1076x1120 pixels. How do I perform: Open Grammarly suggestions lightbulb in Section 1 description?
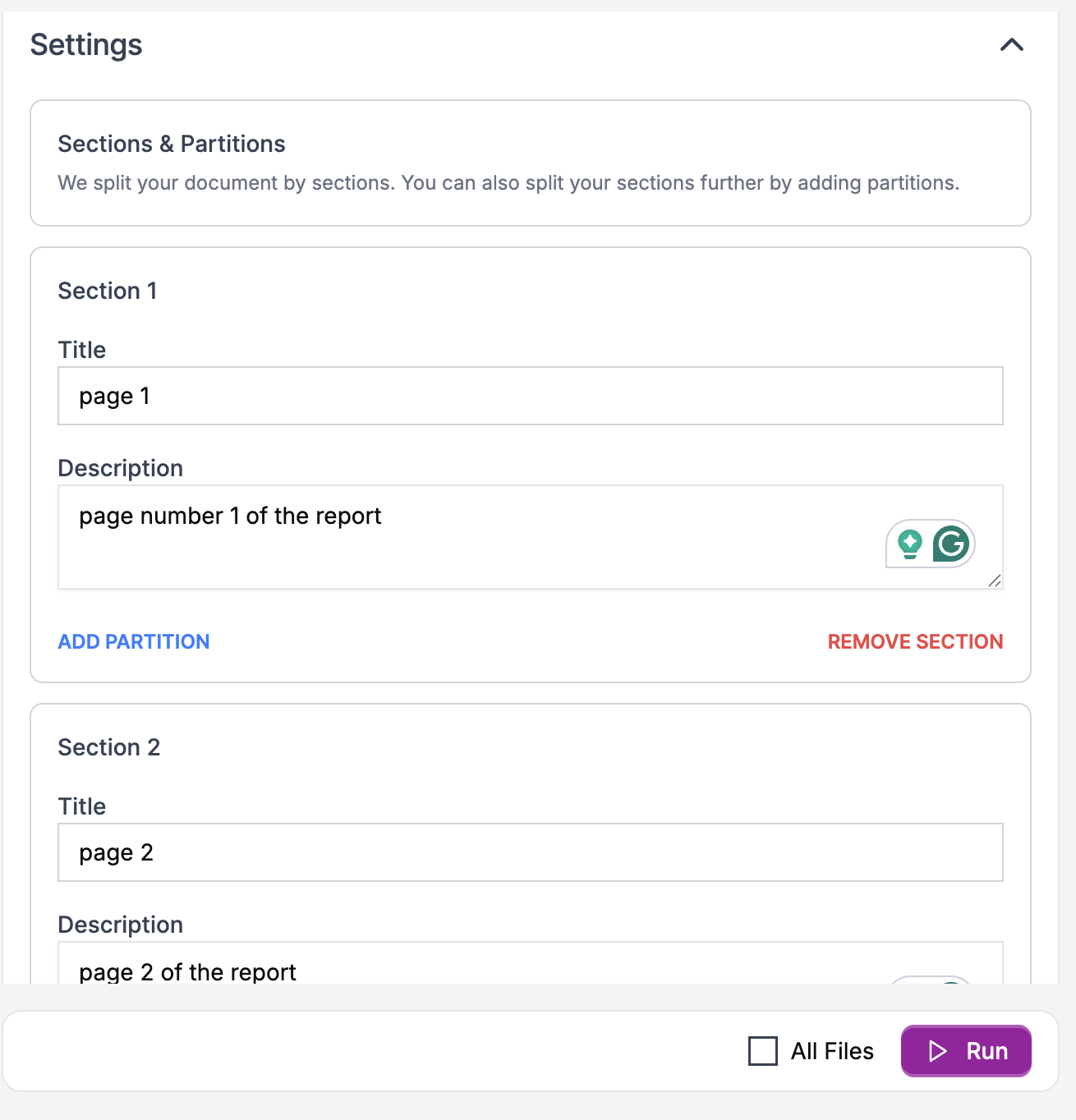[909, 543]
